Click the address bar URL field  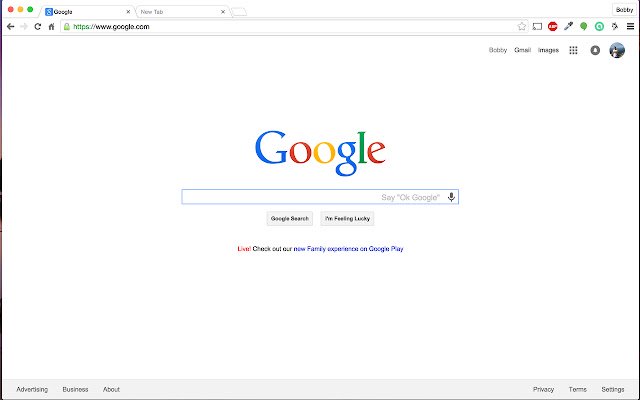(x=294, y=27)
